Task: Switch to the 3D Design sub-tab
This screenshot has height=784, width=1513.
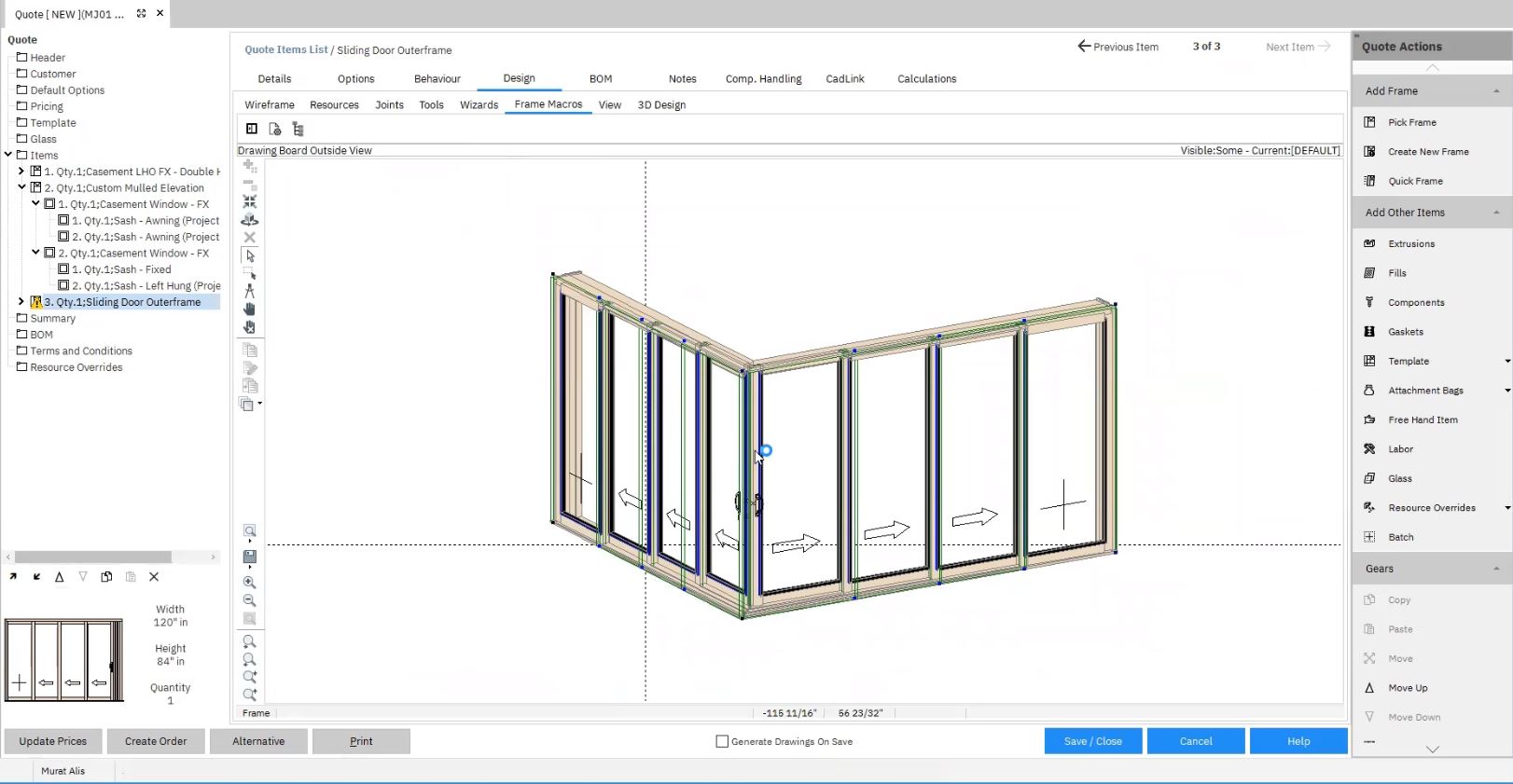Action: pyautogui.click(x=661, y=105)
